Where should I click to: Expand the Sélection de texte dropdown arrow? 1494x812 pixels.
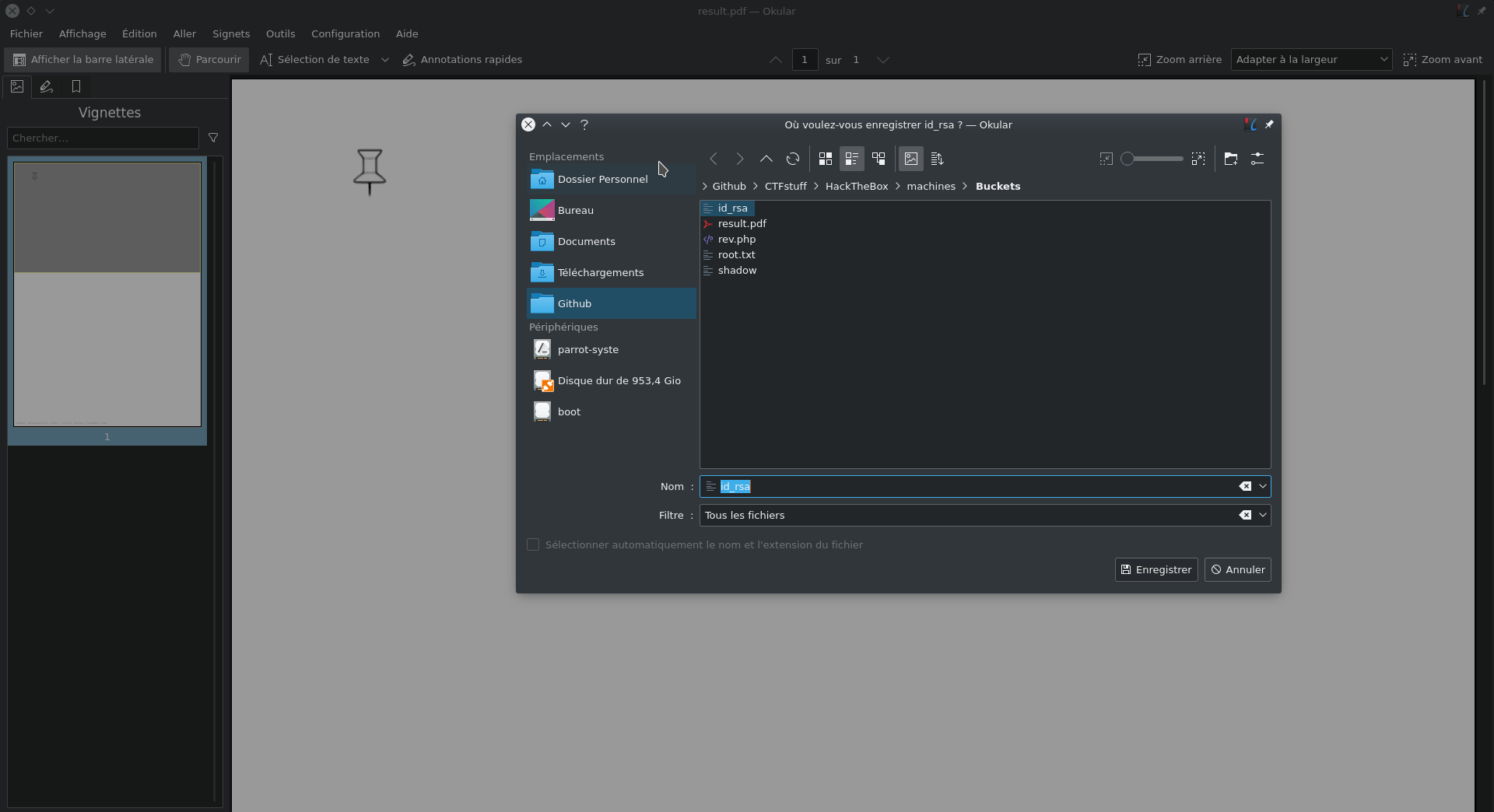pyautogui.click(x=384, y=60)
